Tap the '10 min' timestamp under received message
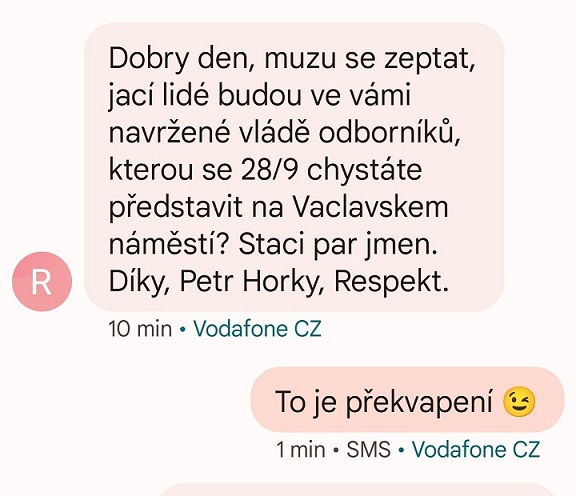The width and height of the screenshot is (576, 496). [x=140, y=329]
